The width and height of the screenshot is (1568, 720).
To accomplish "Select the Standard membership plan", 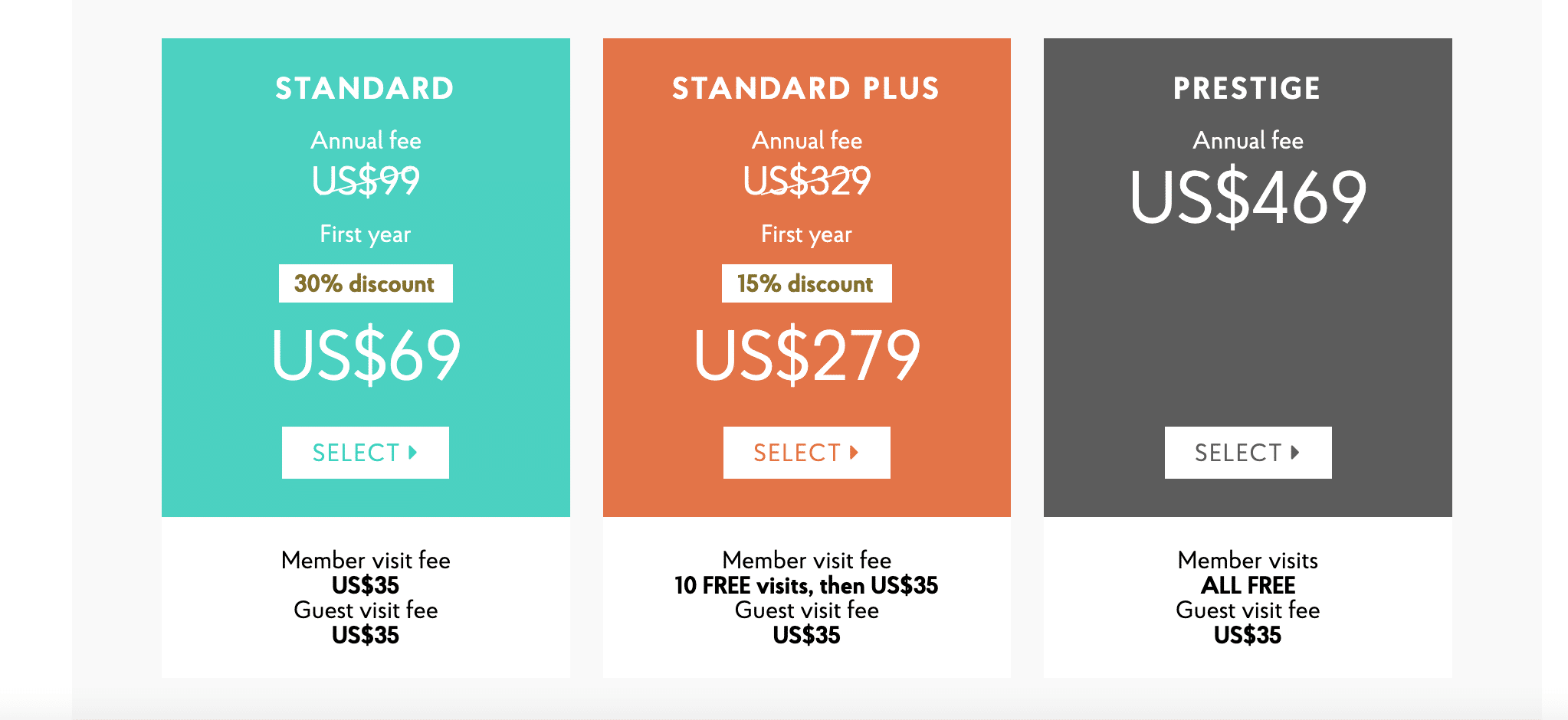I will pyautogui.click(x=366, y=453).
